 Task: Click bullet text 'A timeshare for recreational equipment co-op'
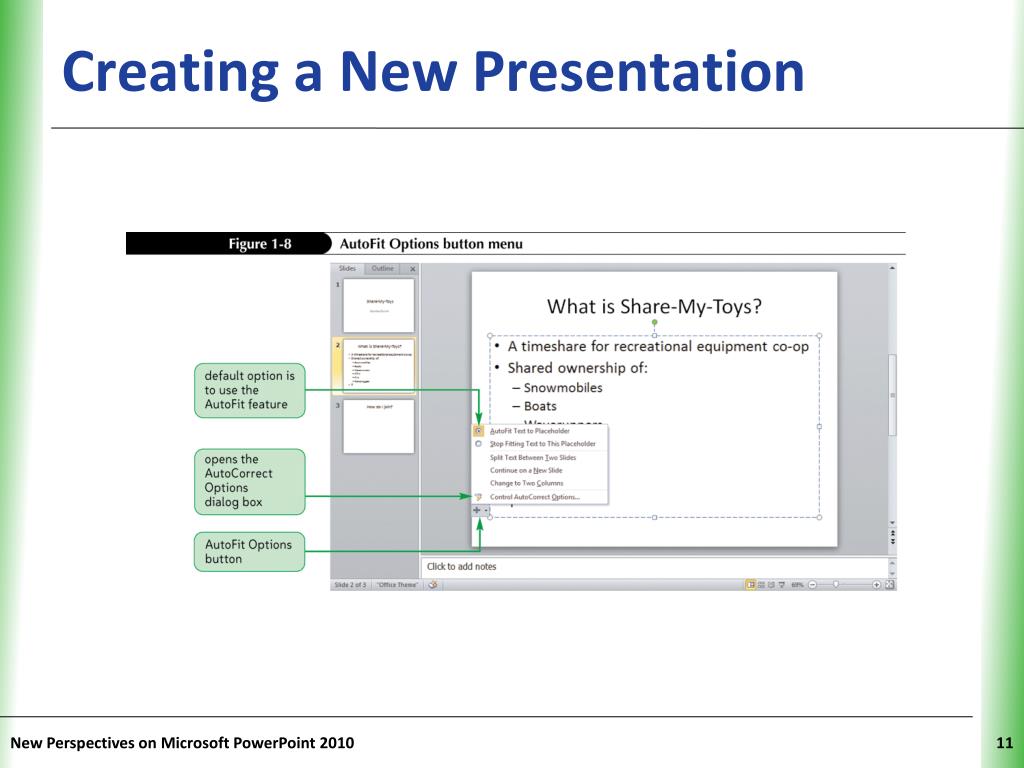click(658, 346)
